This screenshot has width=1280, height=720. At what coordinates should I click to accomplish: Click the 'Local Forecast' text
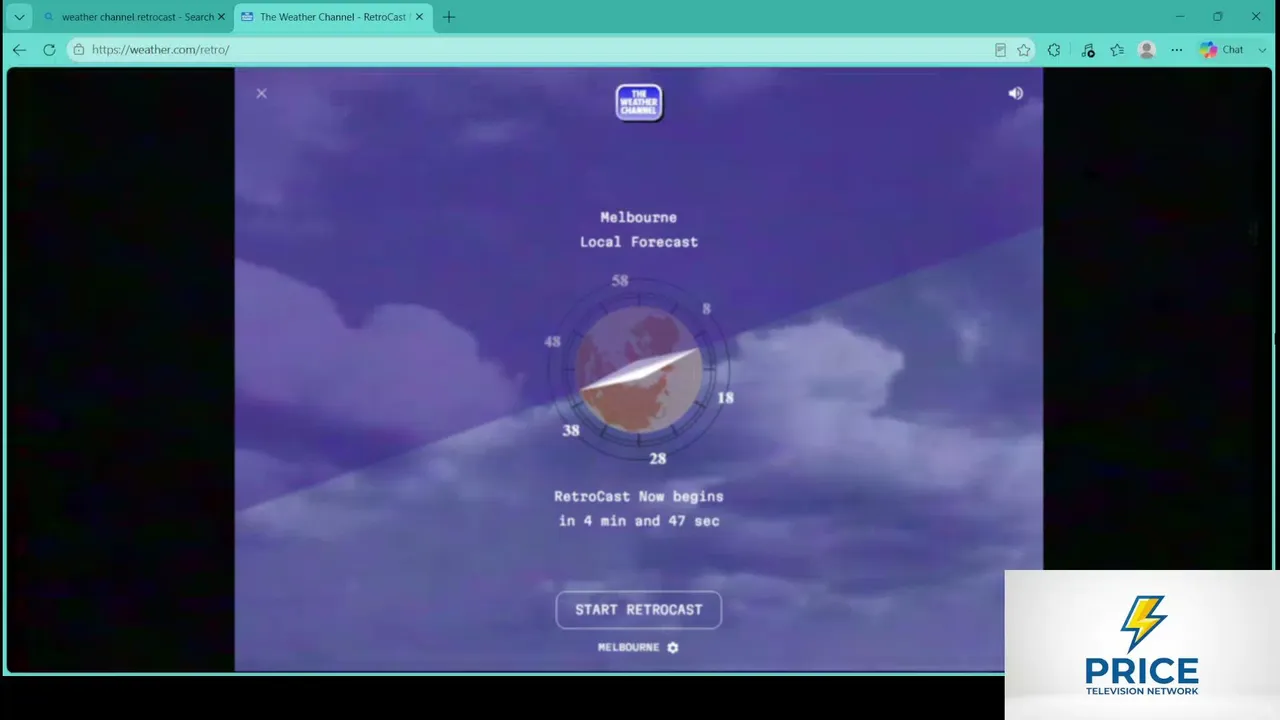639,242
